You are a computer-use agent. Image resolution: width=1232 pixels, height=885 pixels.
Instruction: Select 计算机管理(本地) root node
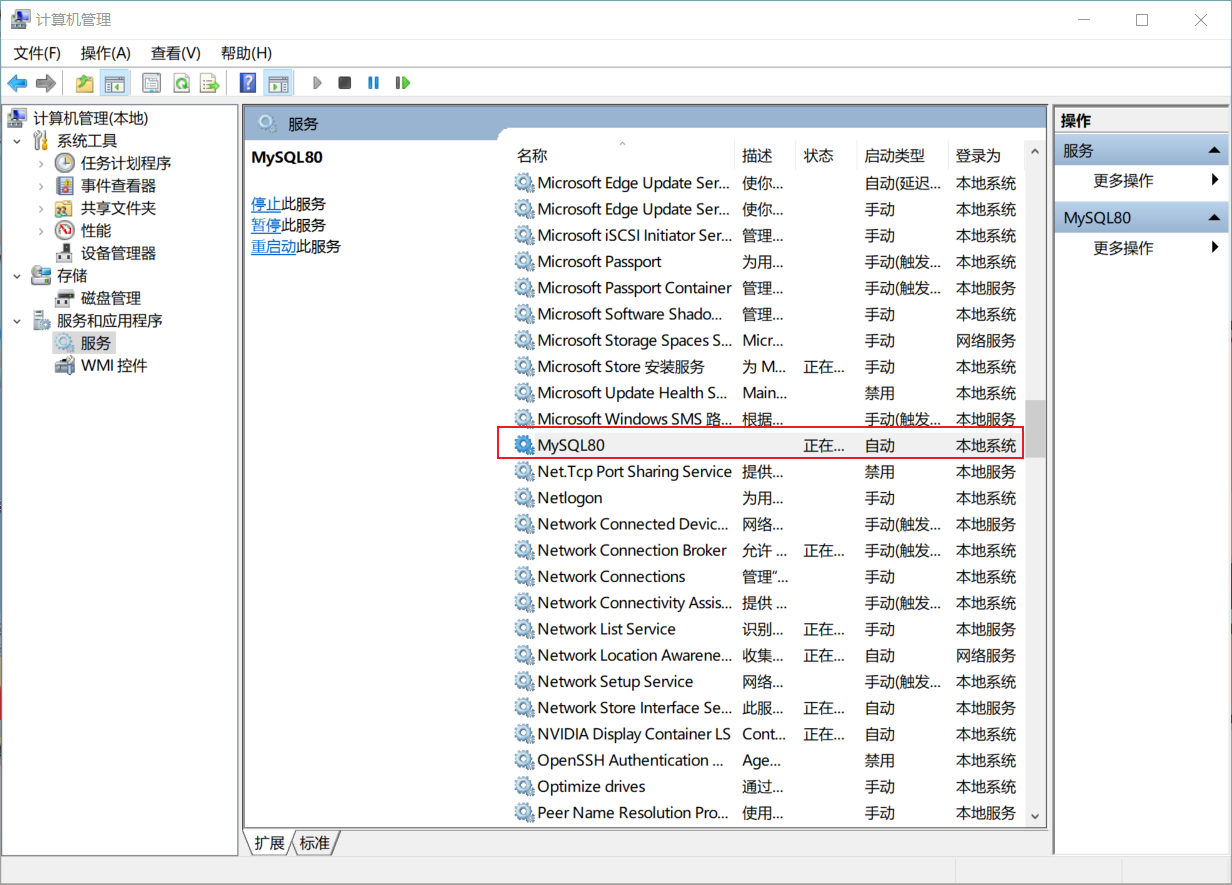[x=90, y=118]
